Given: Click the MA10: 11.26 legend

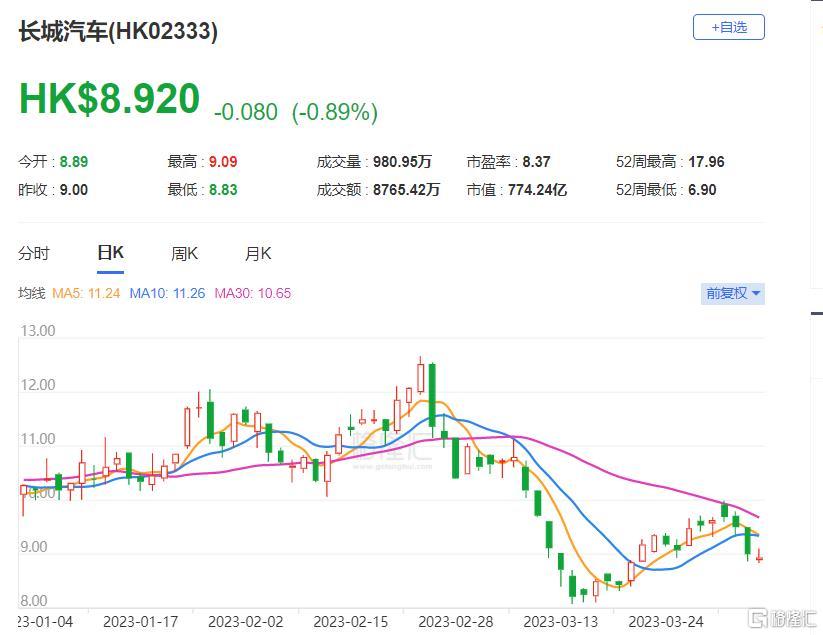Looking at the screenshot, I should (x=167, y=293).
